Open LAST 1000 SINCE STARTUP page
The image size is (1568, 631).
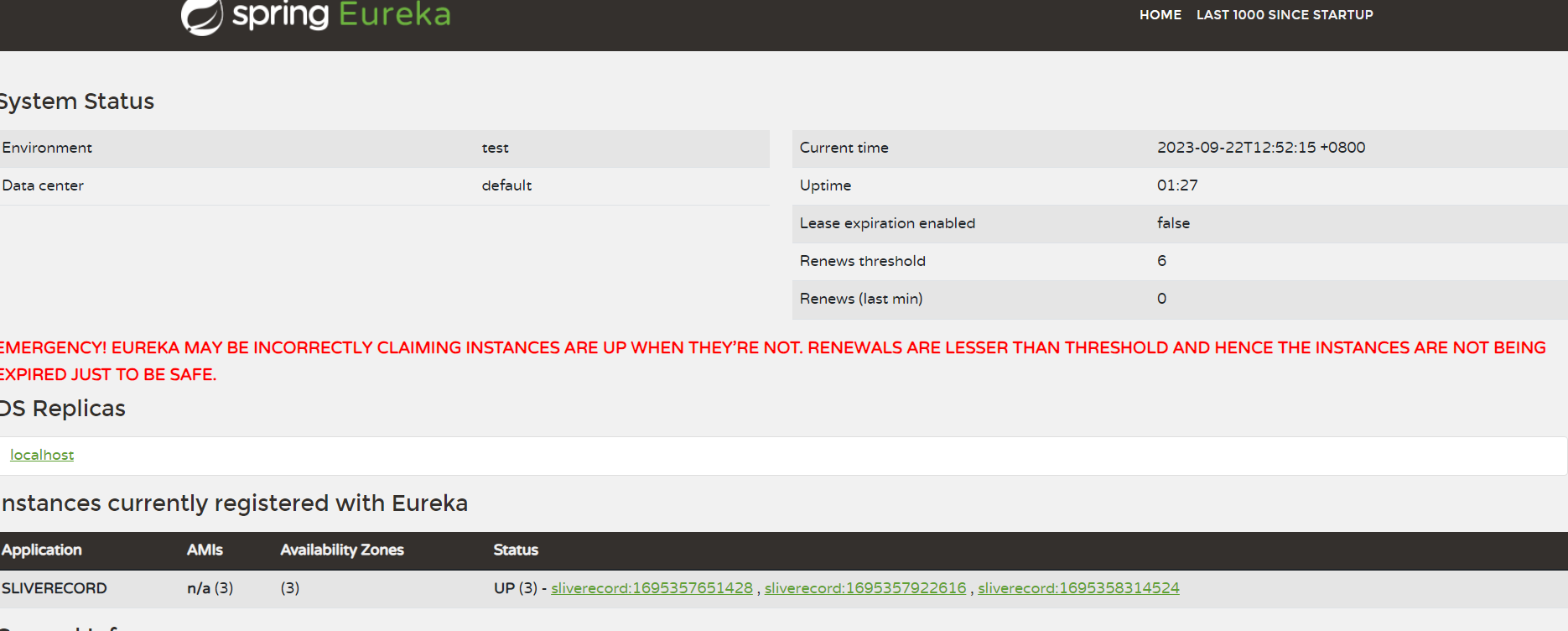pos(1285,15)
